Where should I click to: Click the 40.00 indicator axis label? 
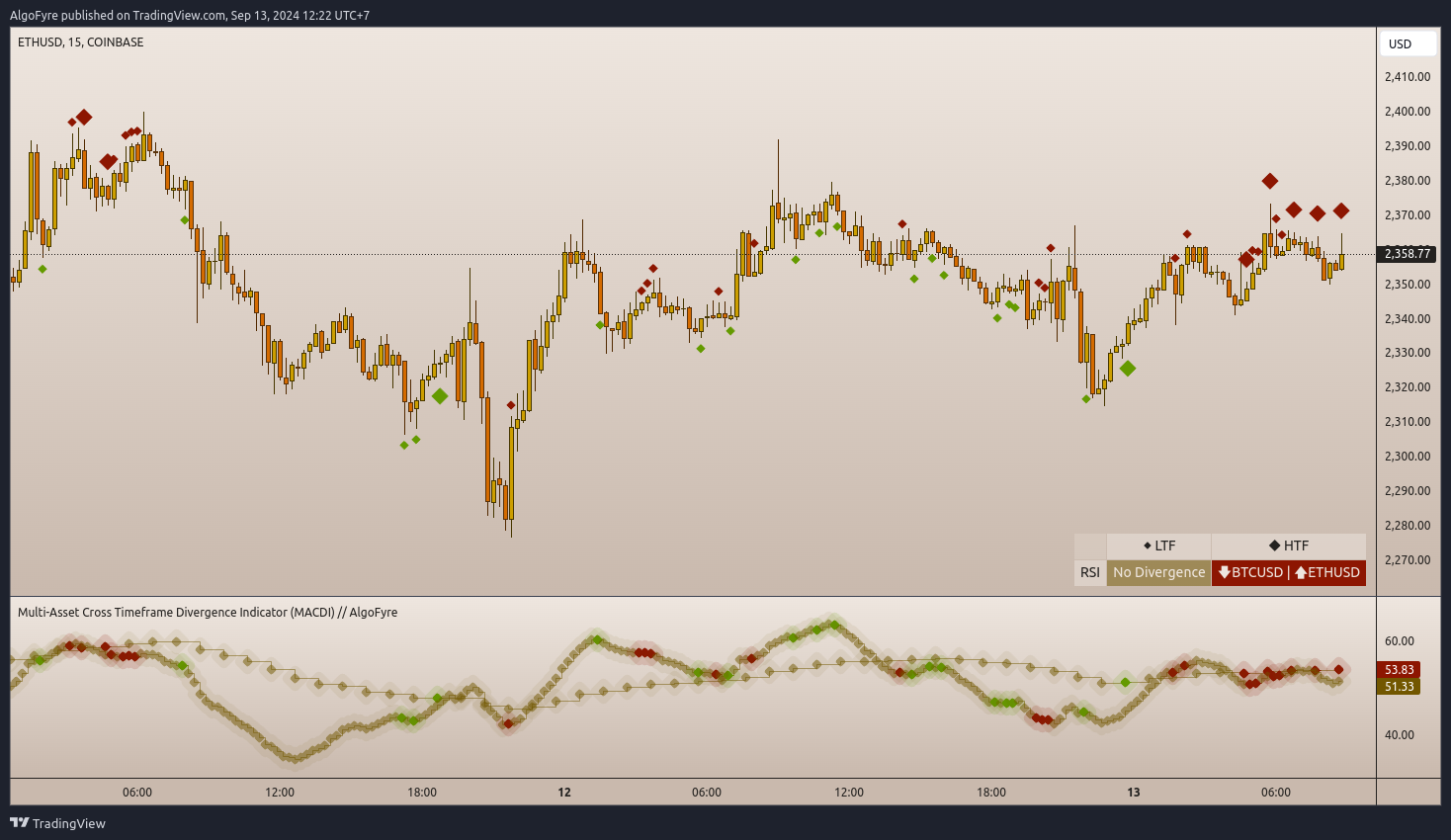coord(1400,735)
